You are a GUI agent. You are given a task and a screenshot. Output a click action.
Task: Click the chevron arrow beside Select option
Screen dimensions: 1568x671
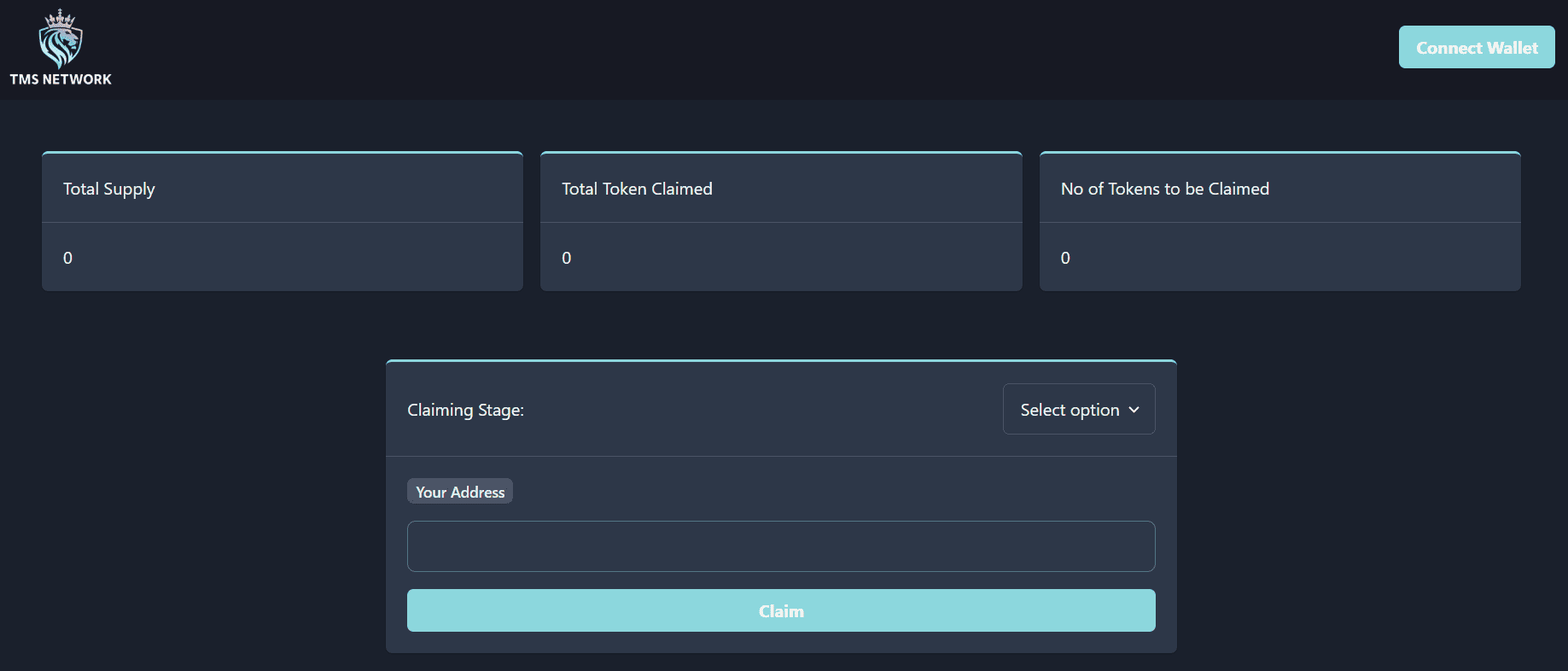click(x=1134, y=410)
